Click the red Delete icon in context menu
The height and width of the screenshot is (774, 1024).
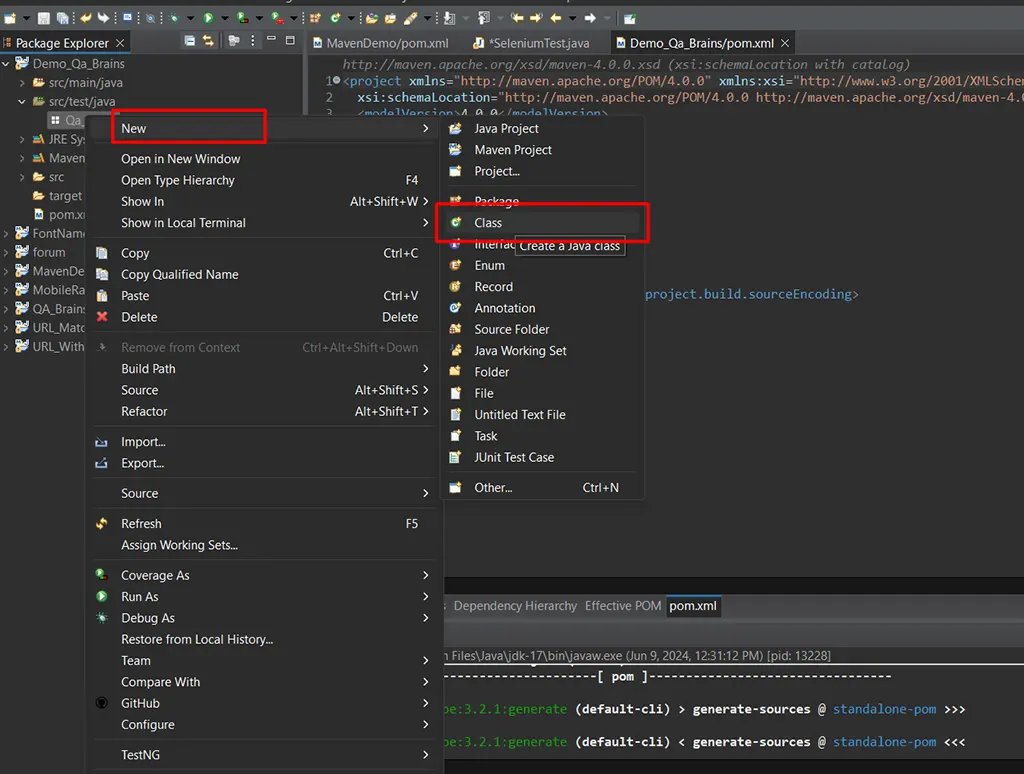click(104, 317)
